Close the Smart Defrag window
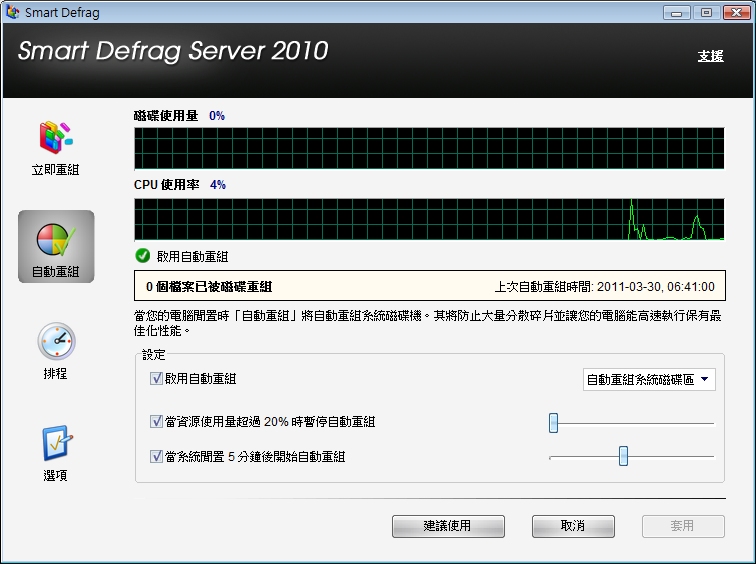Image resolution: width=756 pixels, height=564 pixels. point(736,13)
